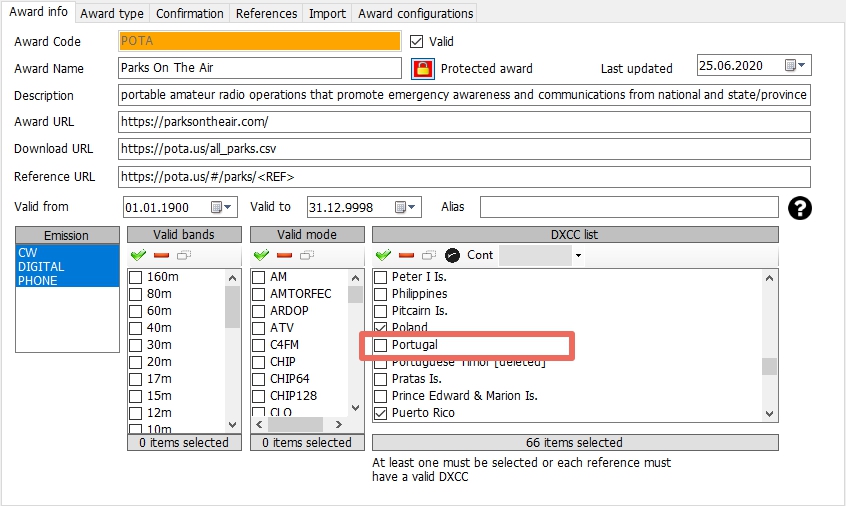This screenshot has height=506, width=846.
Task: Check the Prince Edward & Marion Is. checkbox
Action: 380,396
